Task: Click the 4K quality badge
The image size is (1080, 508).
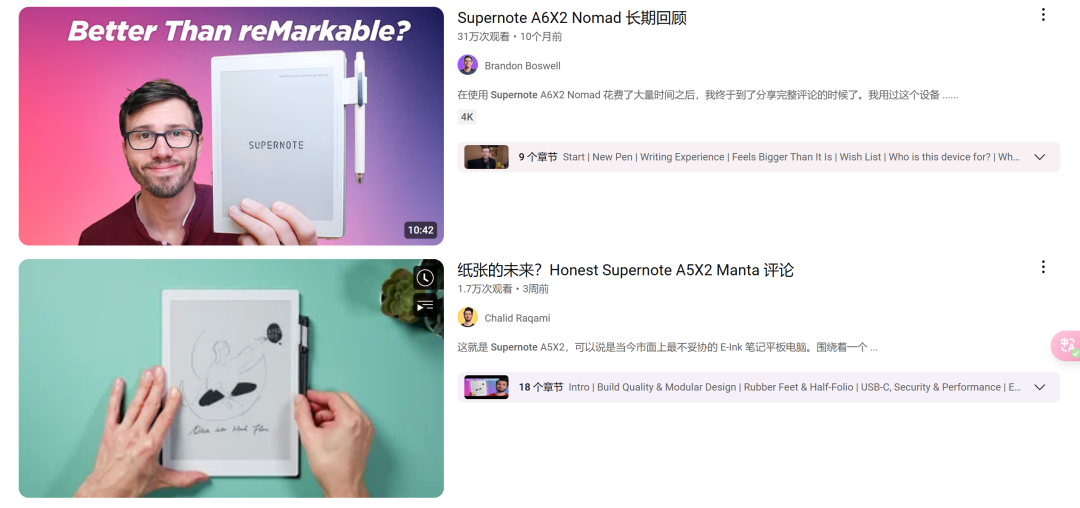Action: point(467,117)
